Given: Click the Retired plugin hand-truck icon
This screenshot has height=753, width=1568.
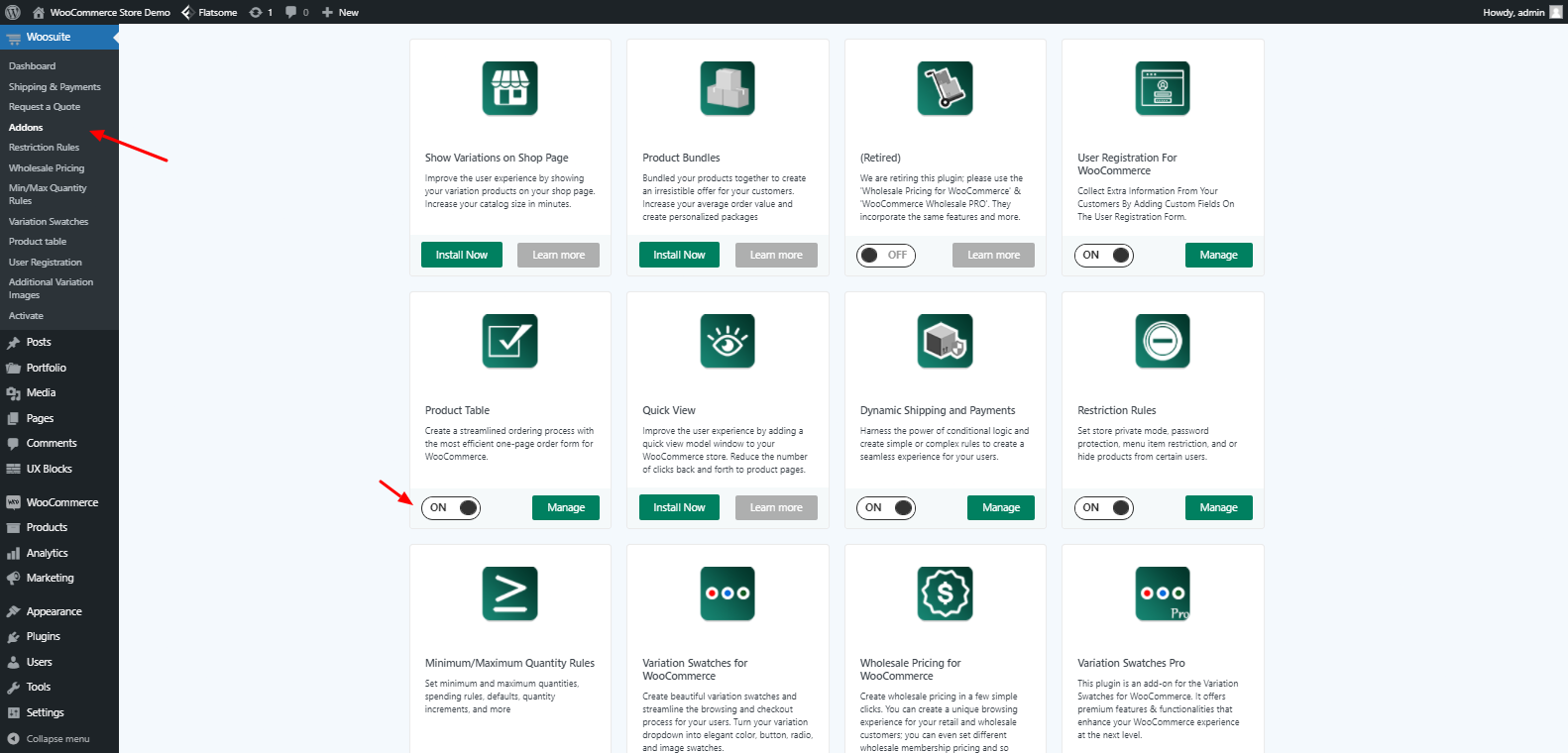Looking at the screenshot, I should (946, 88).
